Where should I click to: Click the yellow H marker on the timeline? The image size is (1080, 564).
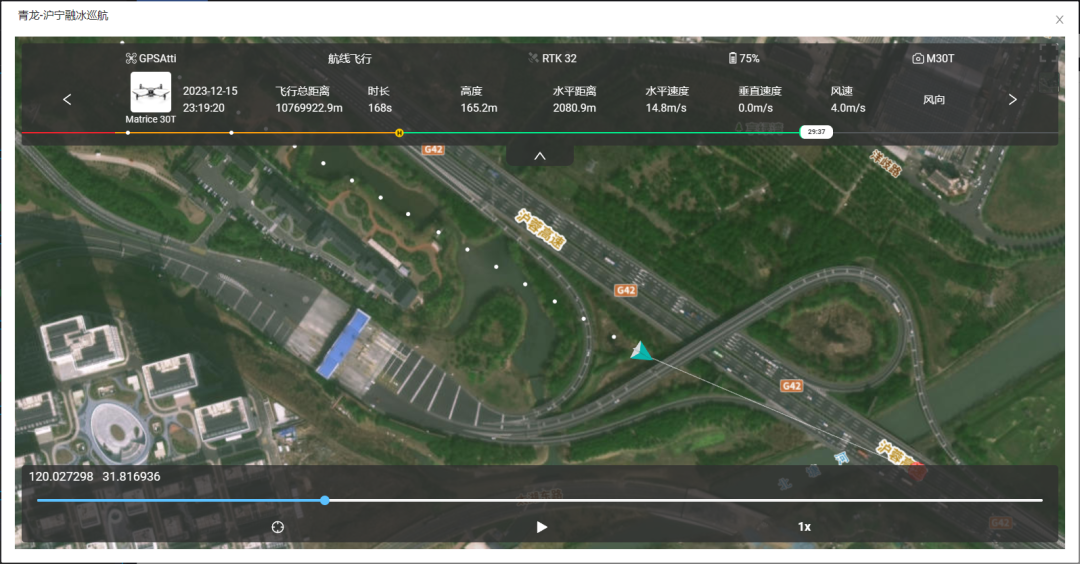(399, 132)
